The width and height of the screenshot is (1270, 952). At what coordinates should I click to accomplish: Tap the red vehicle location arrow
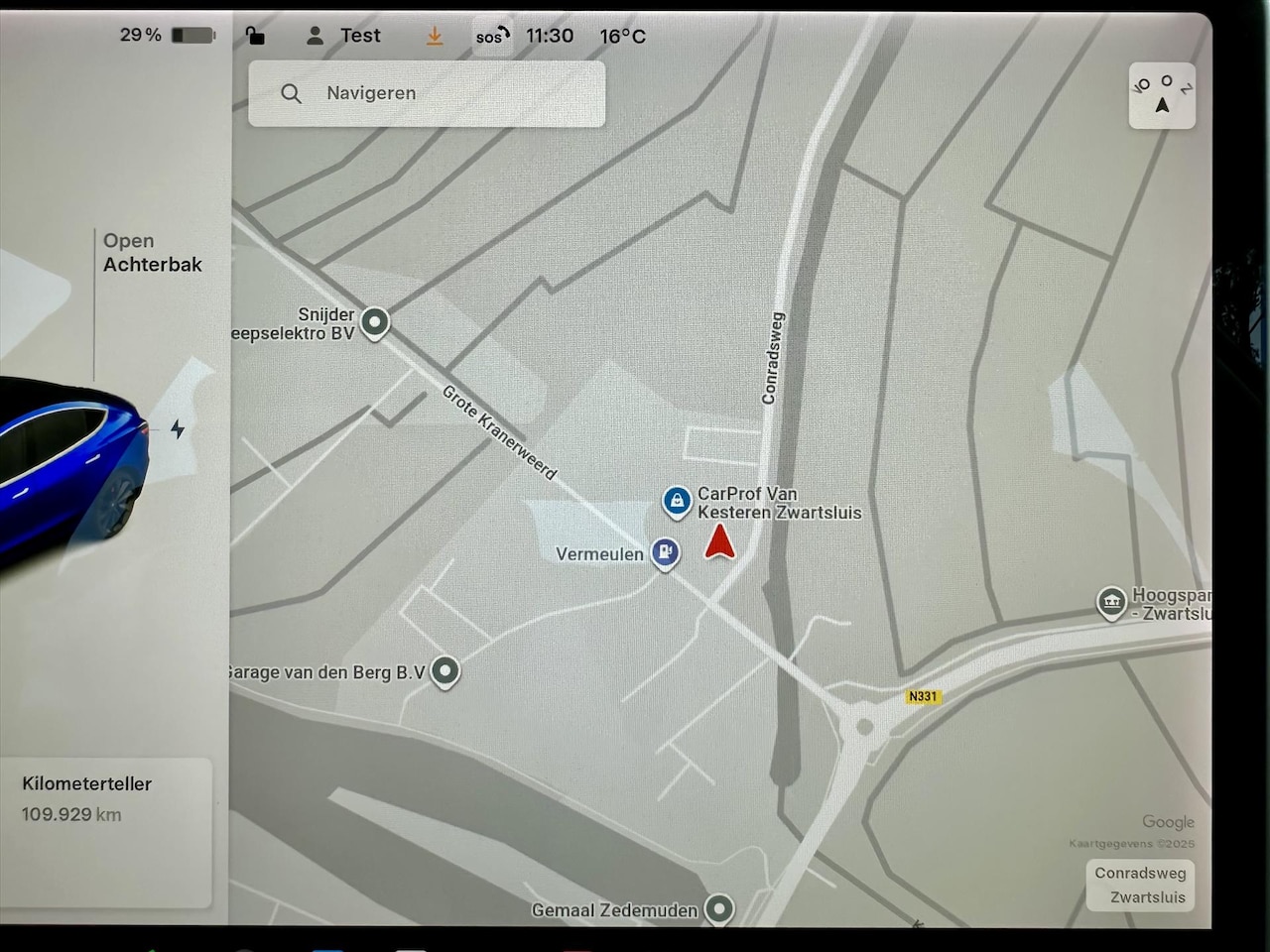[x=720, y=542]
